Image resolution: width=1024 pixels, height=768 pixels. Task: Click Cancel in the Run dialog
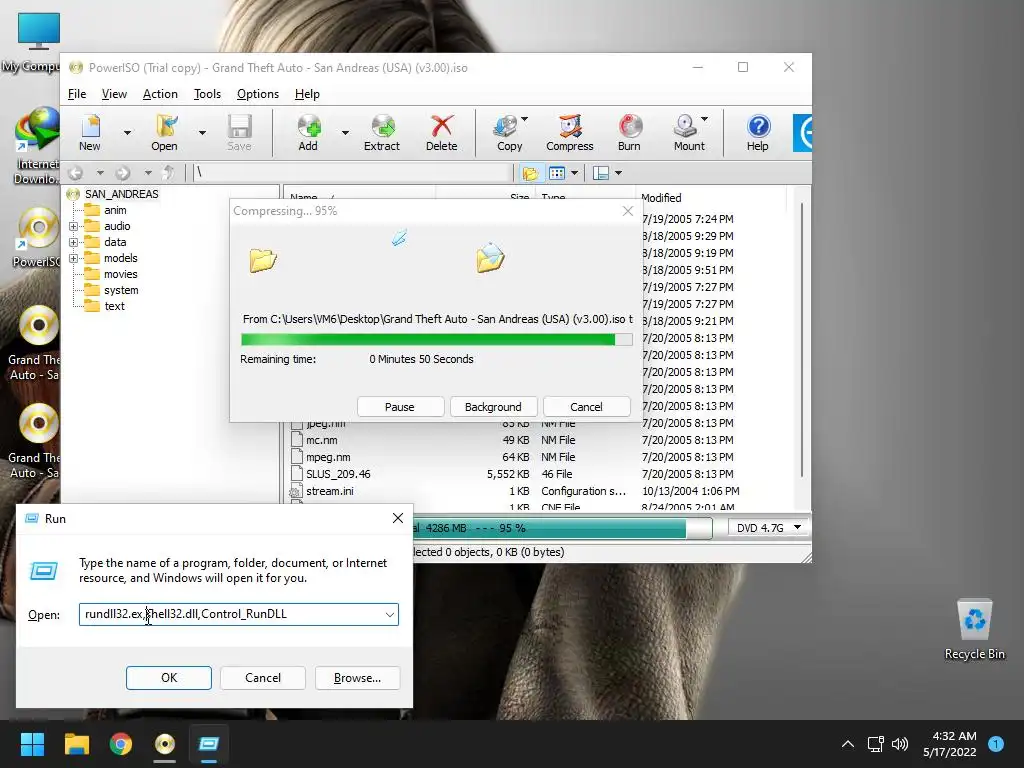pyautogui.click(x=263, y=678)
